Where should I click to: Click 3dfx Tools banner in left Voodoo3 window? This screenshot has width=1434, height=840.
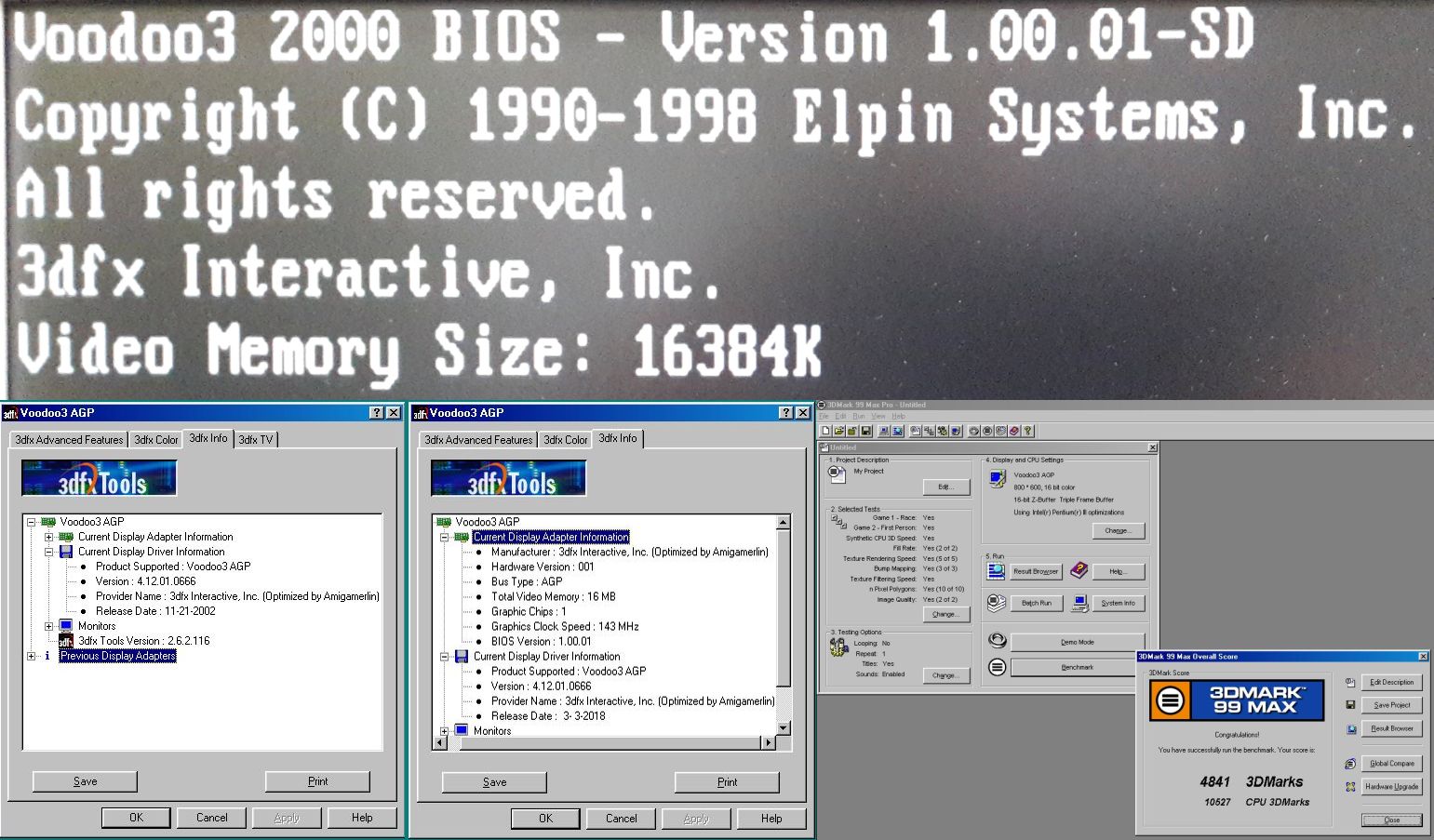[100, 478]
